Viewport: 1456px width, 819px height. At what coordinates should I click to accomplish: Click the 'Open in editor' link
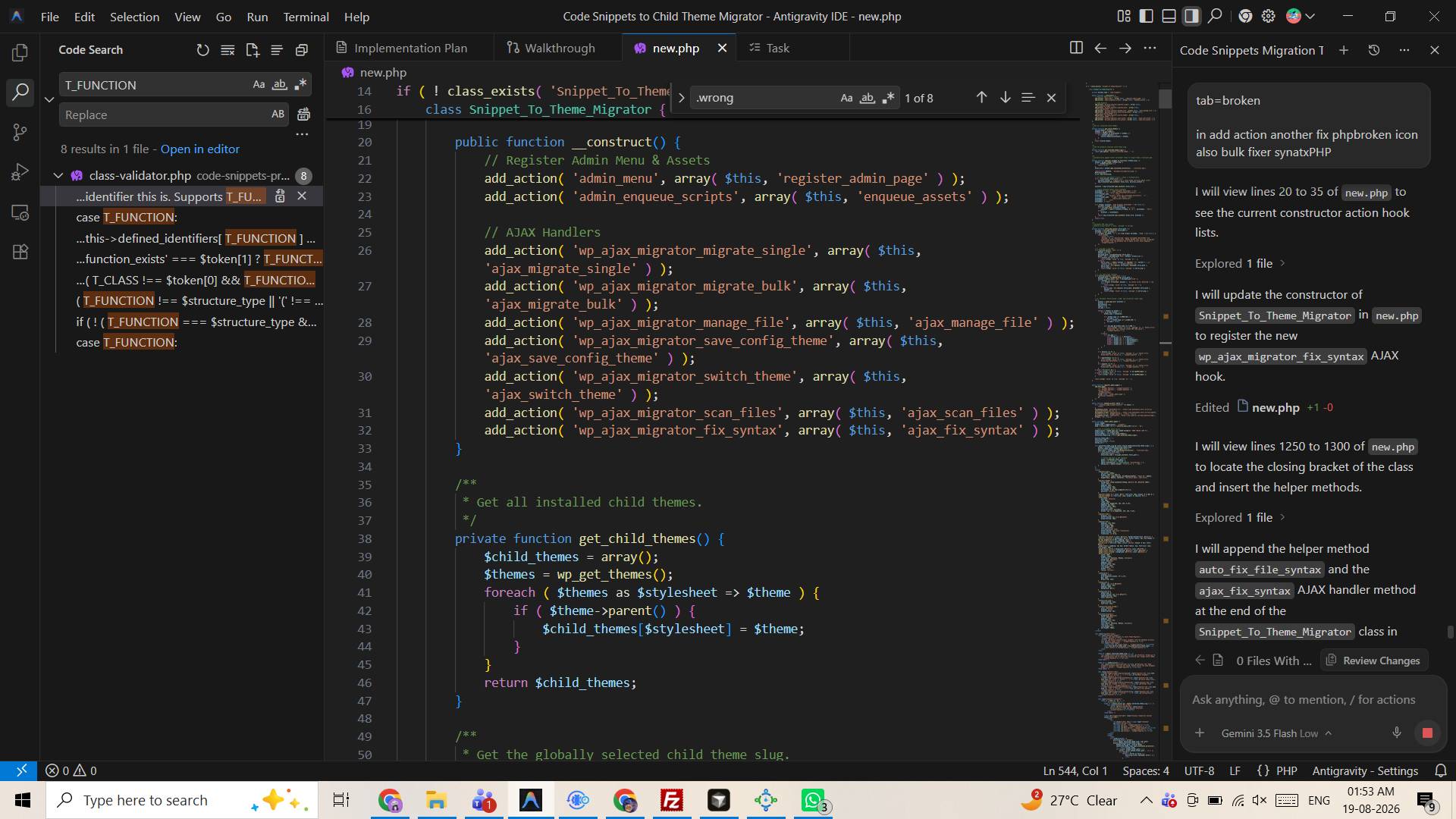[199, 149]
